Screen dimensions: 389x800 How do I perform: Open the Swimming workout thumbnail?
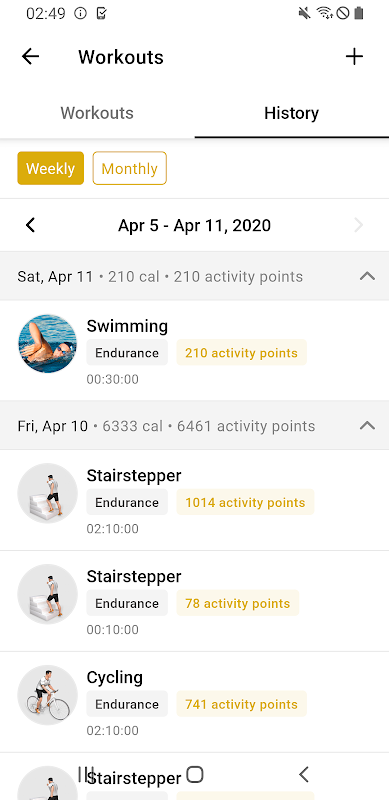47,343
